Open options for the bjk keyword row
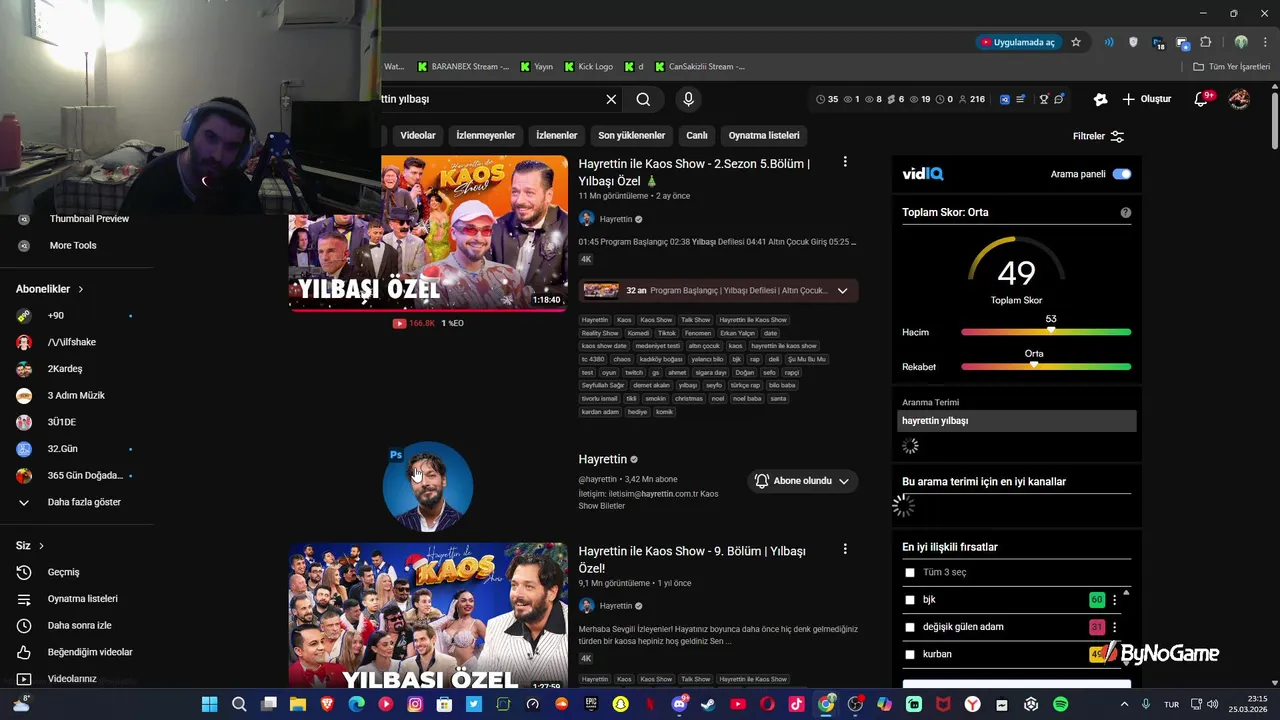Image resolution: width=1280 pixels, height=720 pixels. coord(1115,600)
